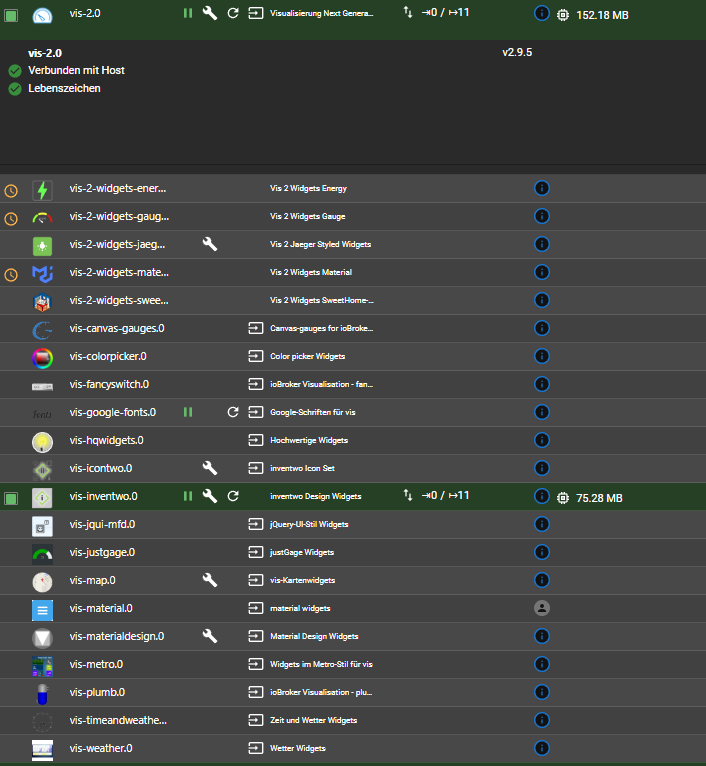706x766 pixels.
Task: Pause the vis-google-fonts.0 instance
Action: point(188,412)
